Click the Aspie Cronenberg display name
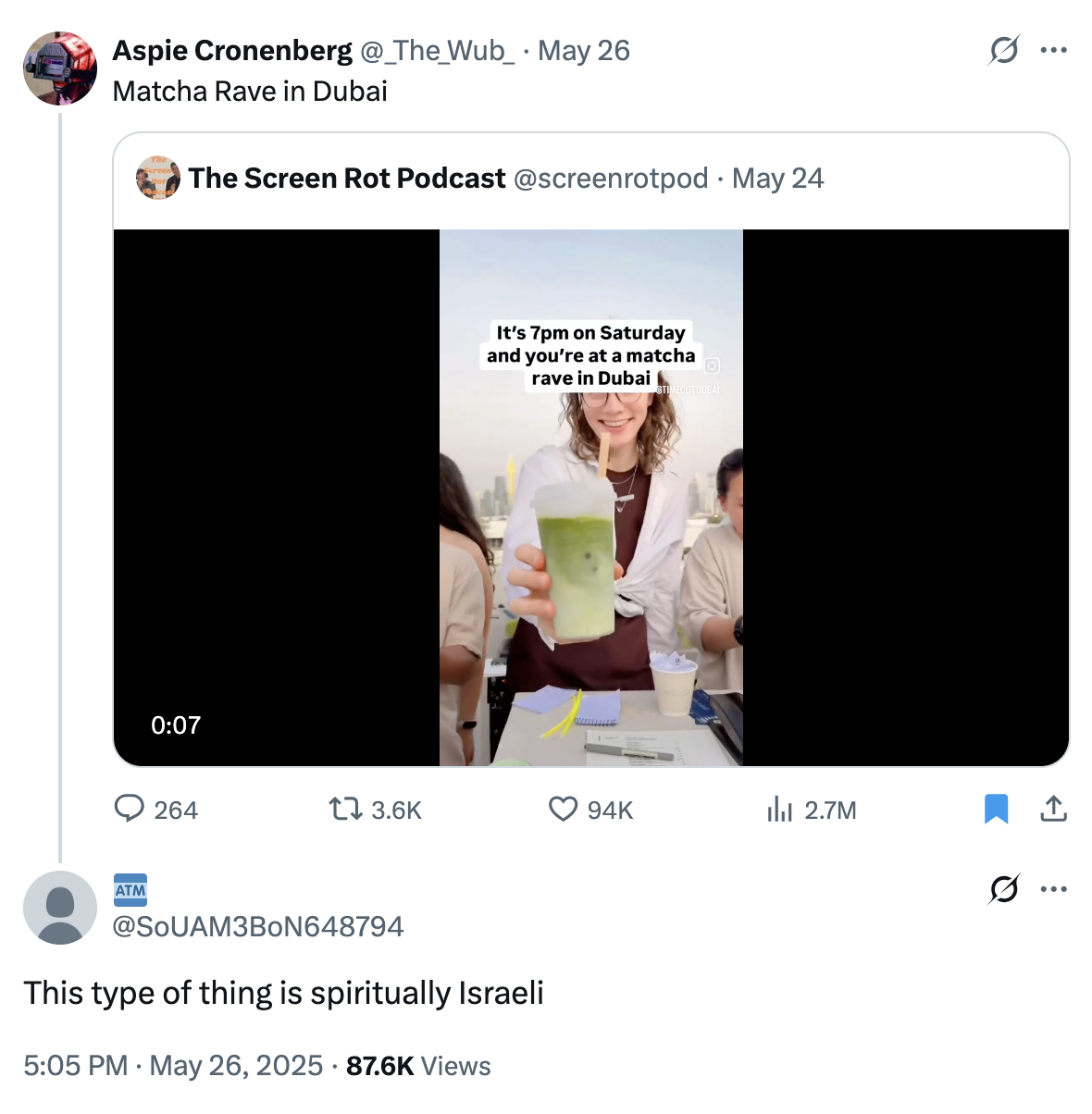The height and width of the screenshot is (1114, 1092). (x=232, y=51)
